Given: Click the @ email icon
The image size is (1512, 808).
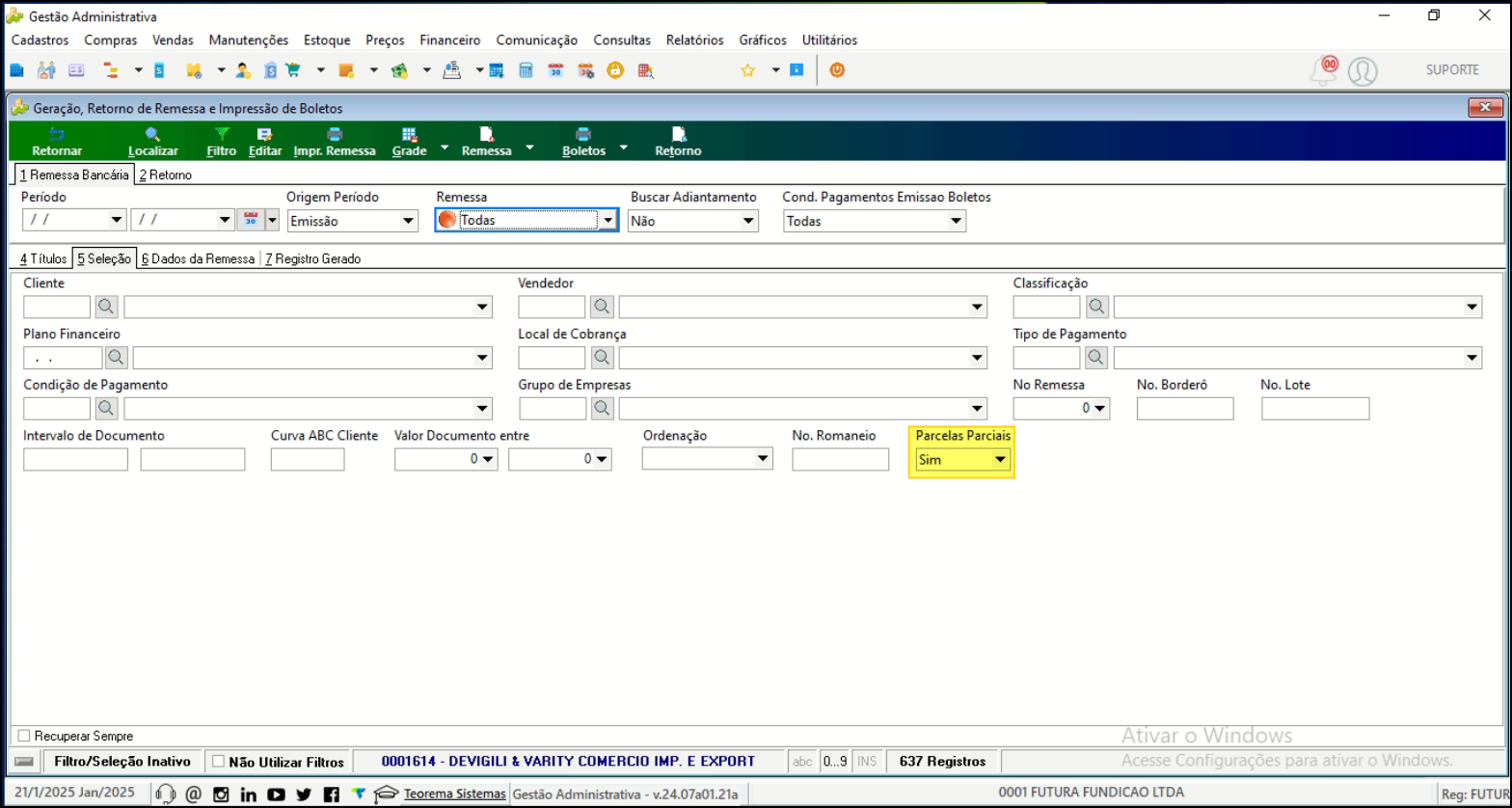Looking at the screenshot, I should pos(193,795).
